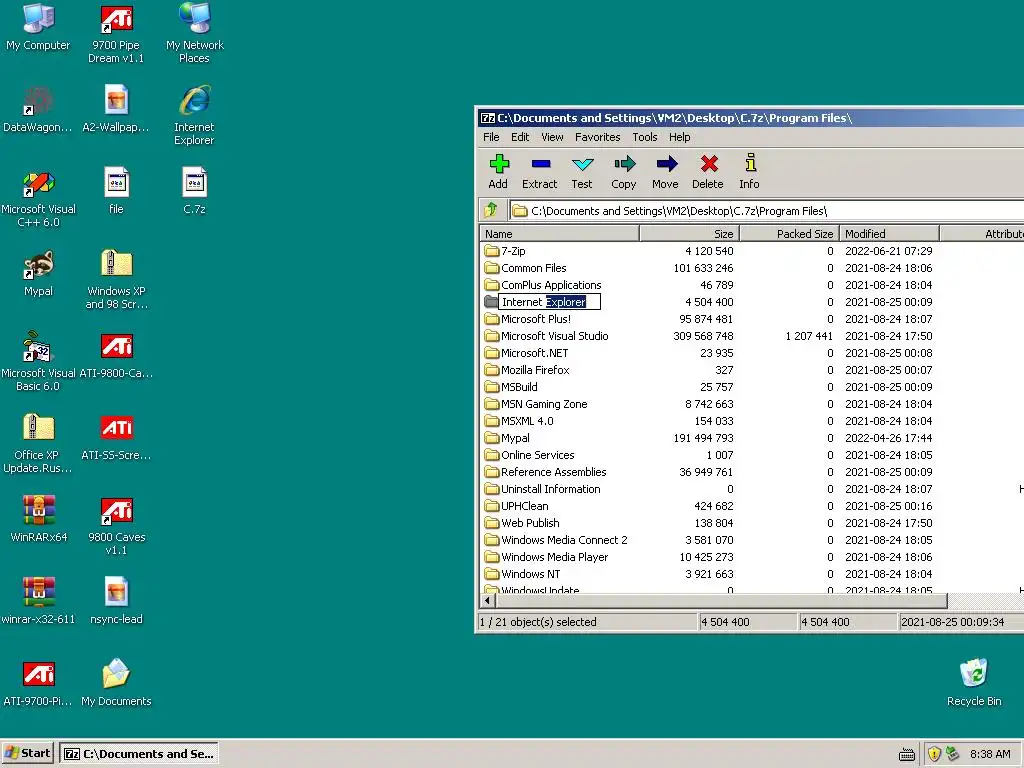Viewport: 1024px width, 768px height.
Task: Select the My Network Places desktop icon
Action: (x=195, y=34)
